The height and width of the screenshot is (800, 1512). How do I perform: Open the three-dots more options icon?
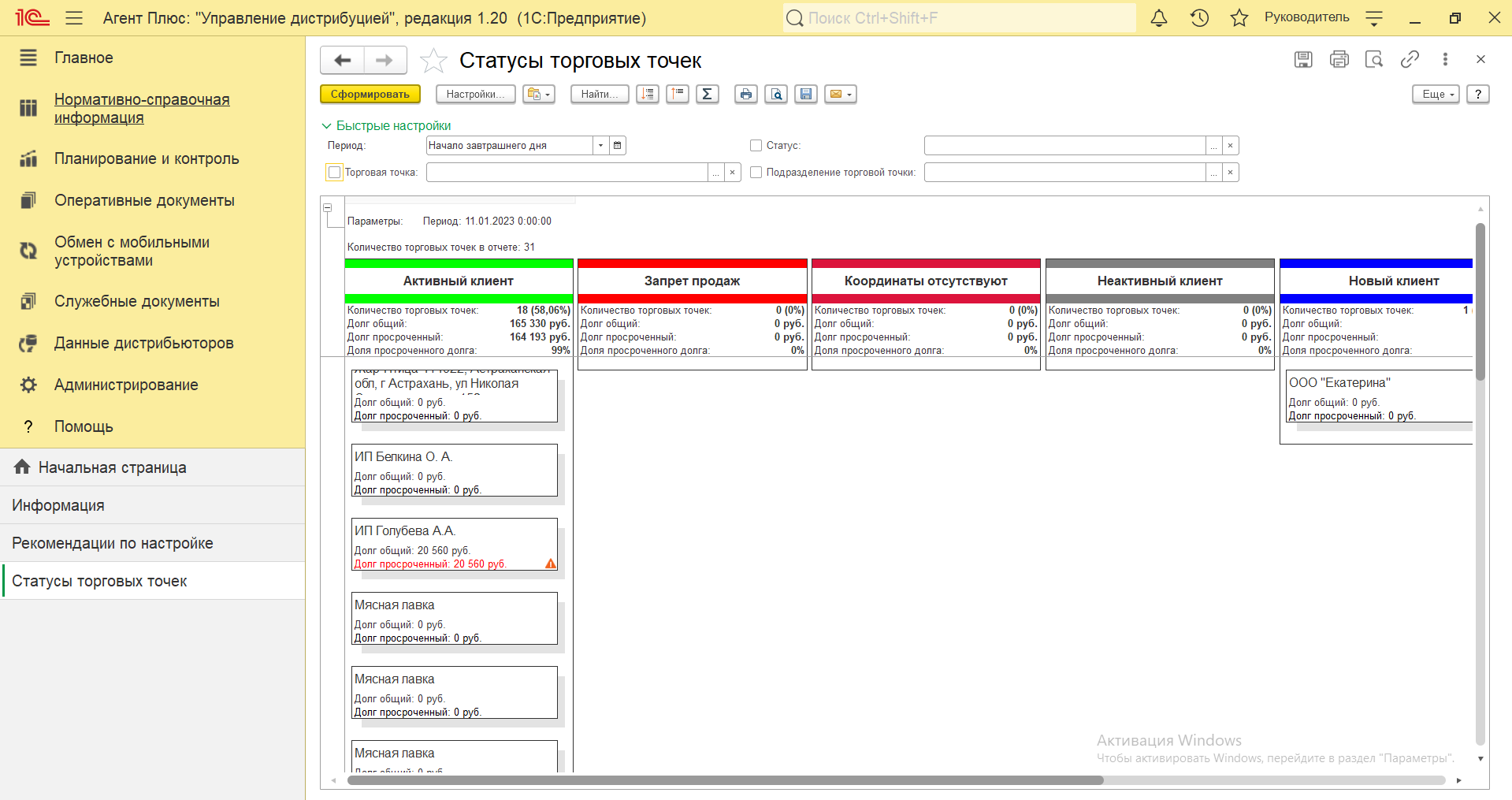point(1445,59)
